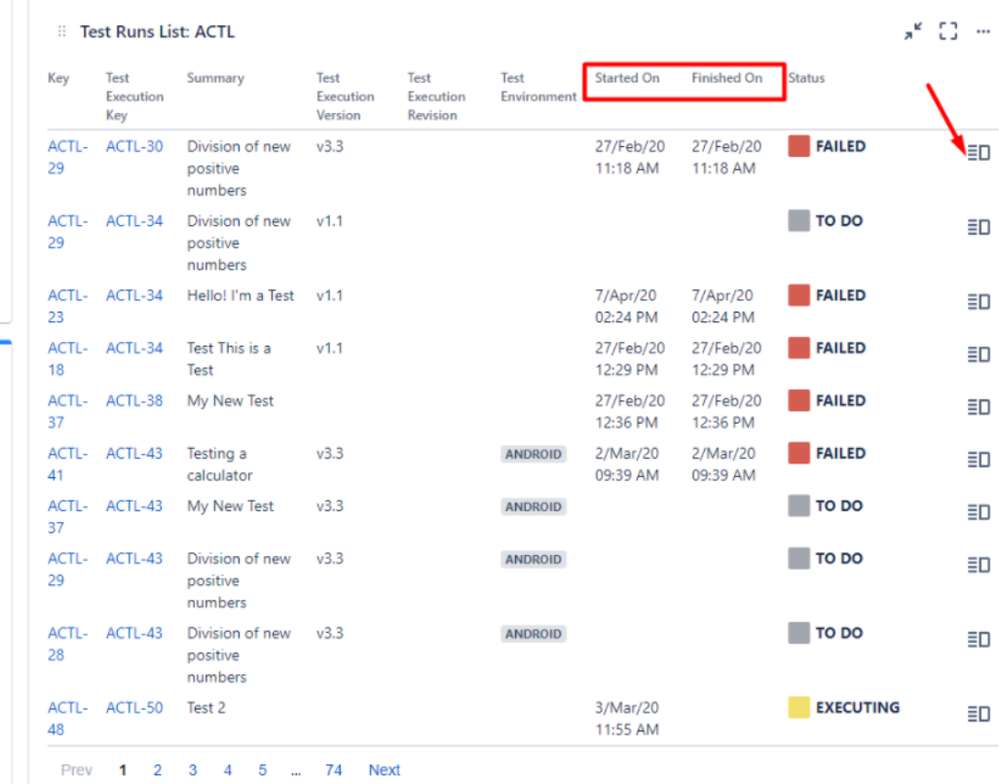
Task: Open test execution ACTL-30
Action: click(134, 146)
